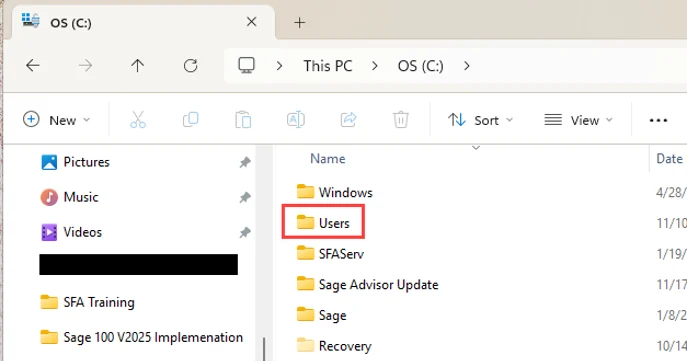Select the Windows folder icon
The image size is (687, 361).
click(305, 192)
